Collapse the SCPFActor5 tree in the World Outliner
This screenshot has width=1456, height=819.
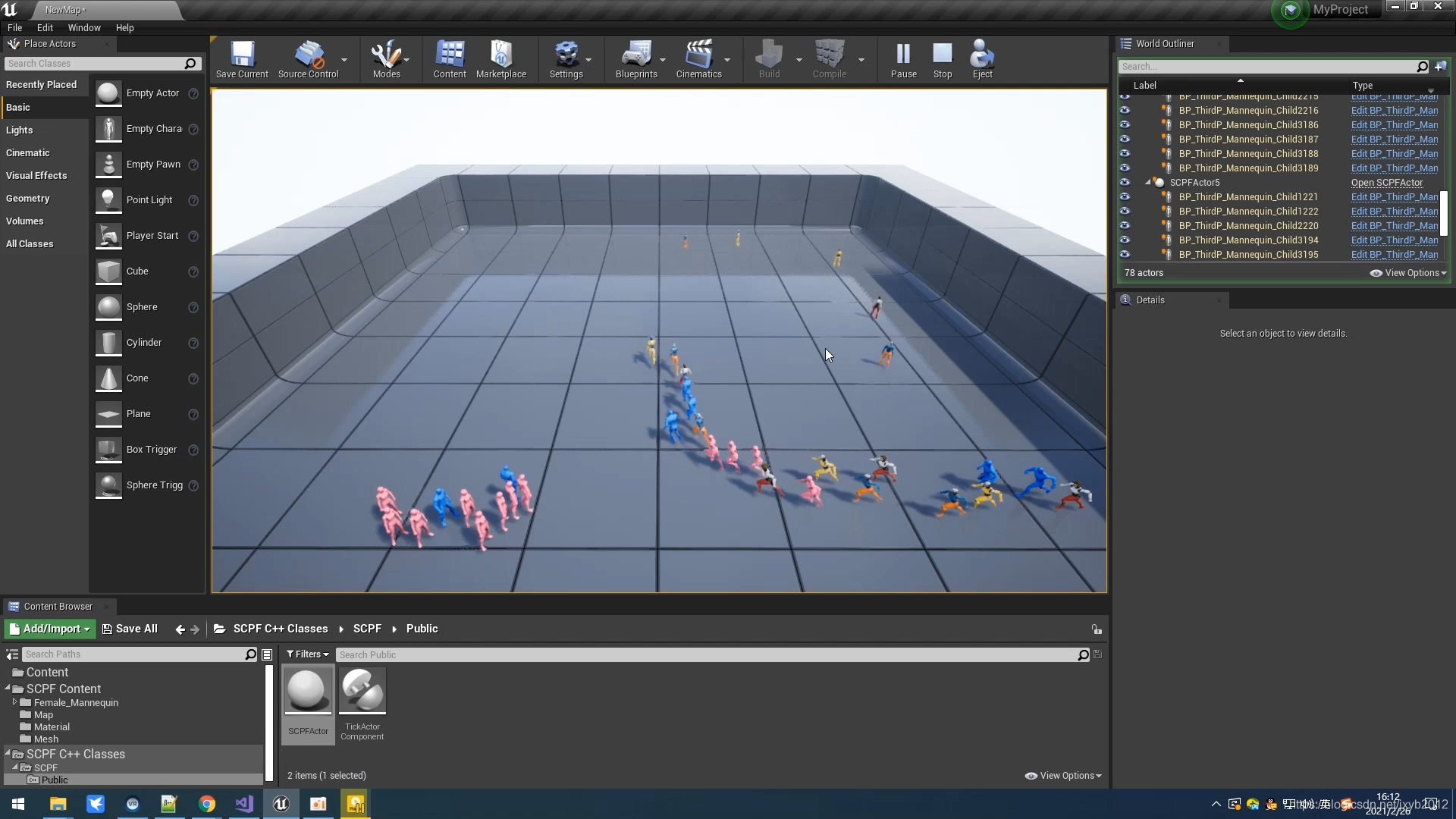tap(1148, 183)
